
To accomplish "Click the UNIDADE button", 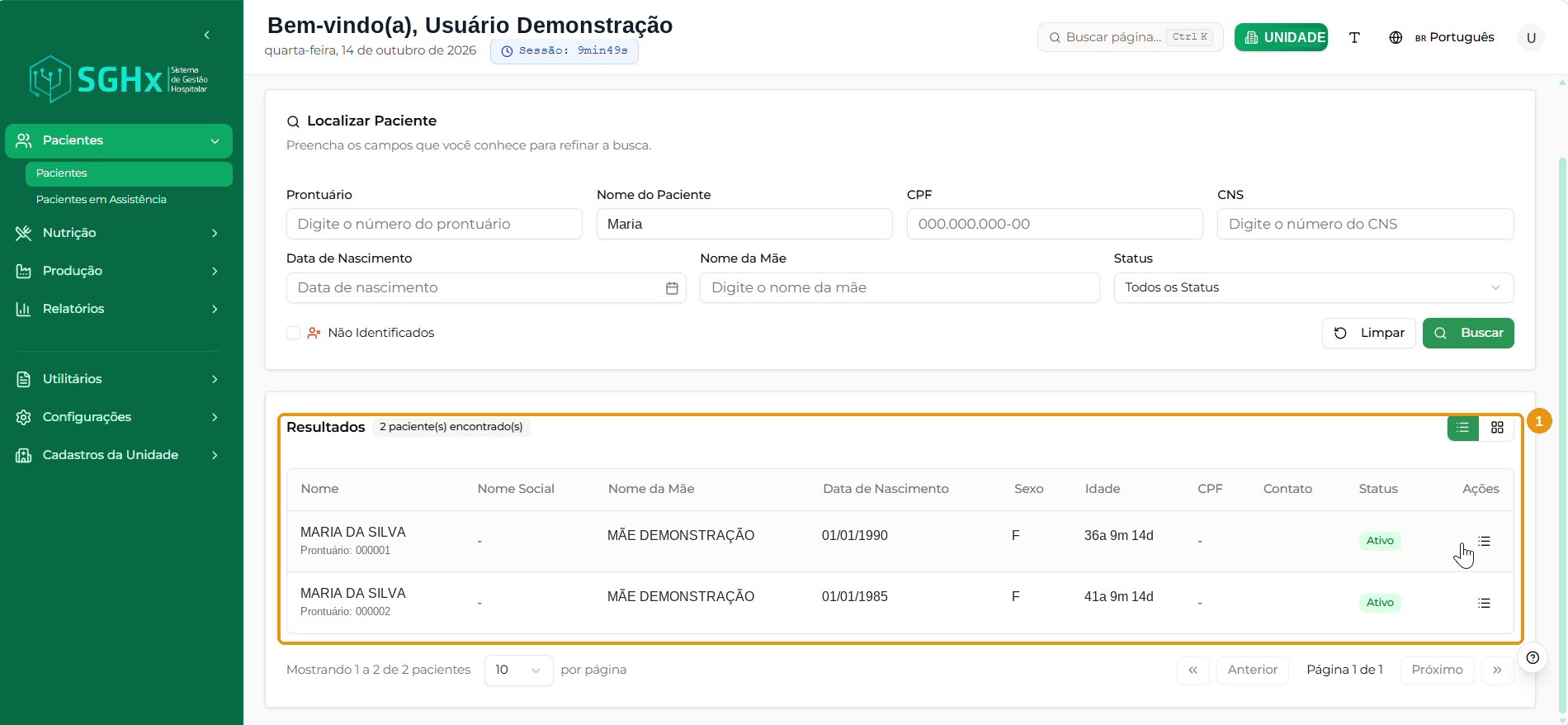I will [1281, 37].
